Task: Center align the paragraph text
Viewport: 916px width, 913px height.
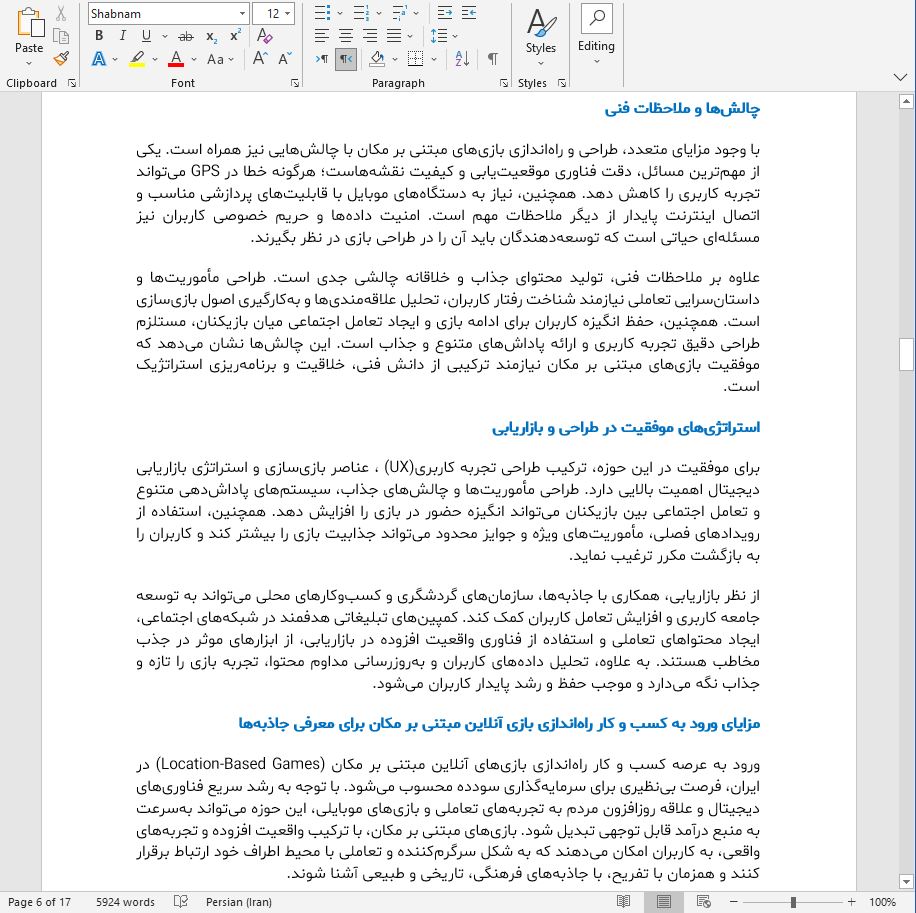Action: pos(344,36)
